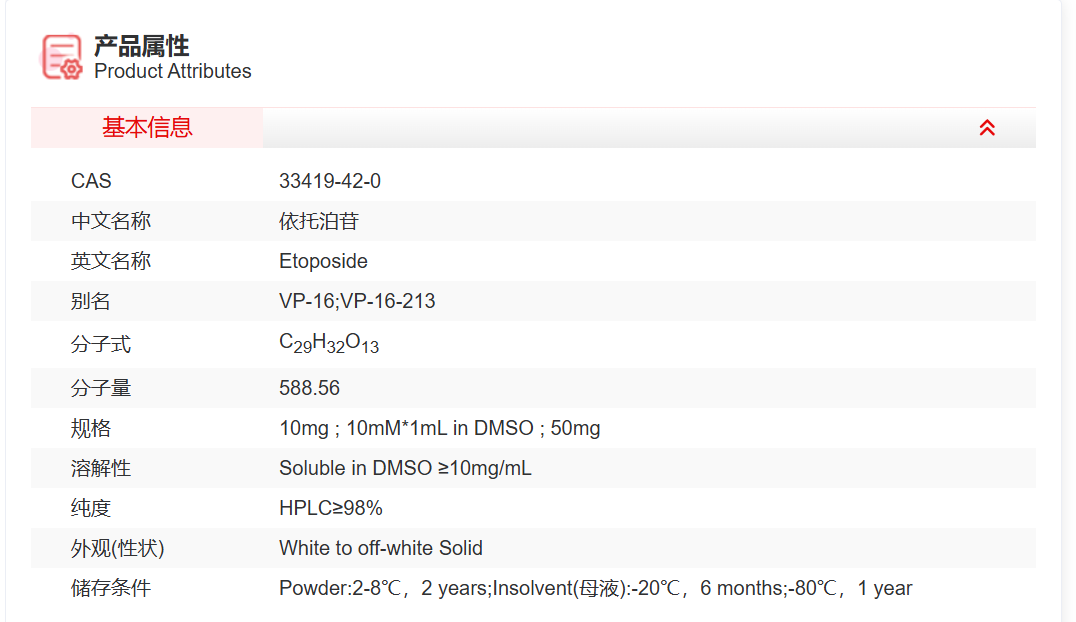Click the 外观(性状) row label
This screenshot has height=622, width=1076.
point(117,548)
